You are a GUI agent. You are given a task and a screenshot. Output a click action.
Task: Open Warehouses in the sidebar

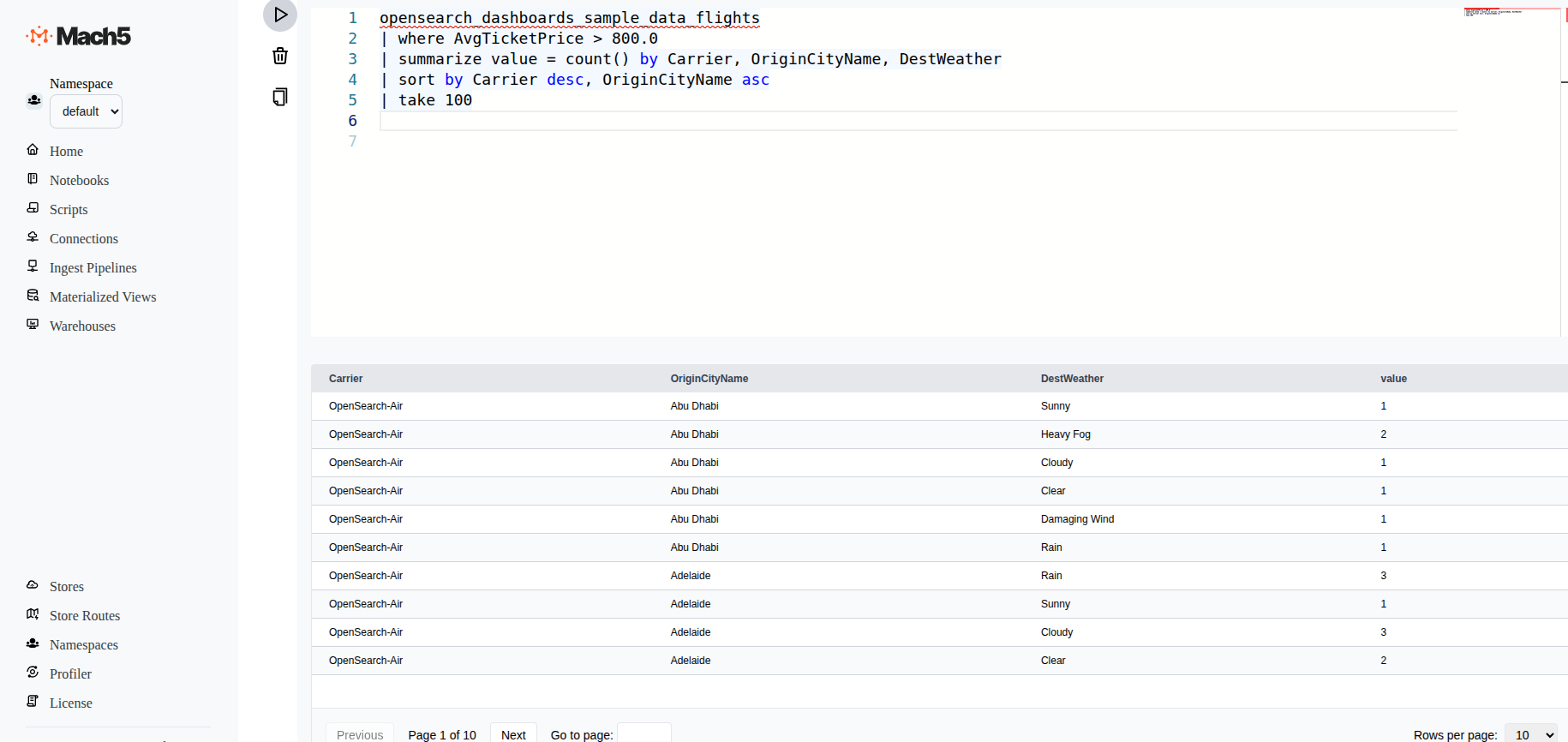[x=82, y=326]
